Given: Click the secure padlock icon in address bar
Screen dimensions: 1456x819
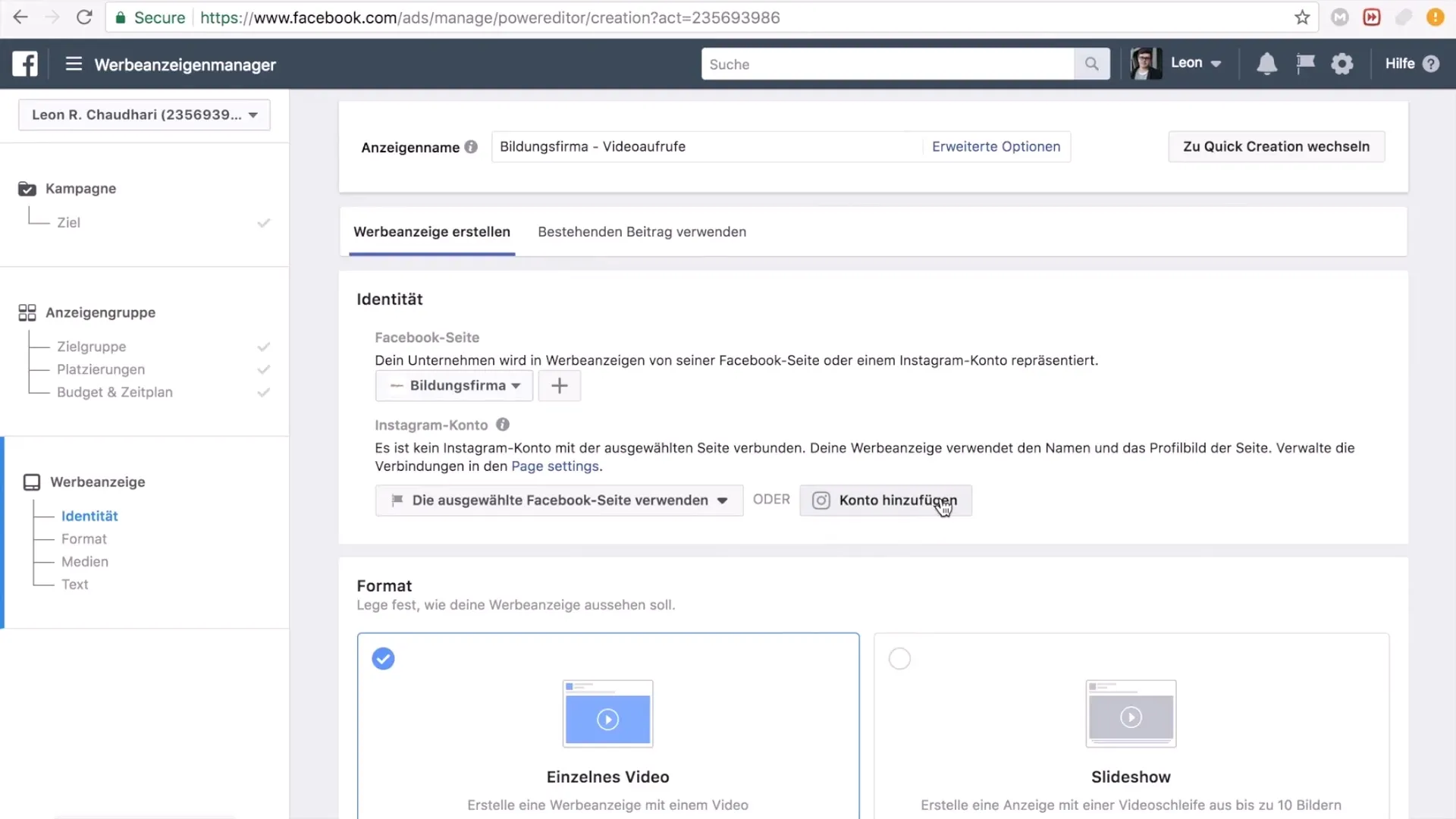Looking at the screenshot, I should [120, 17].
